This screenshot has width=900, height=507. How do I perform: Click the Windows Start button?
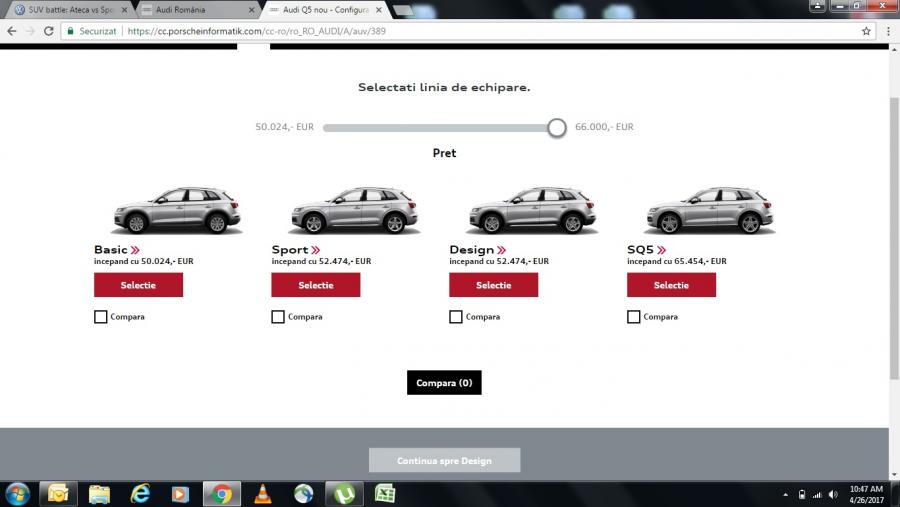17,493
